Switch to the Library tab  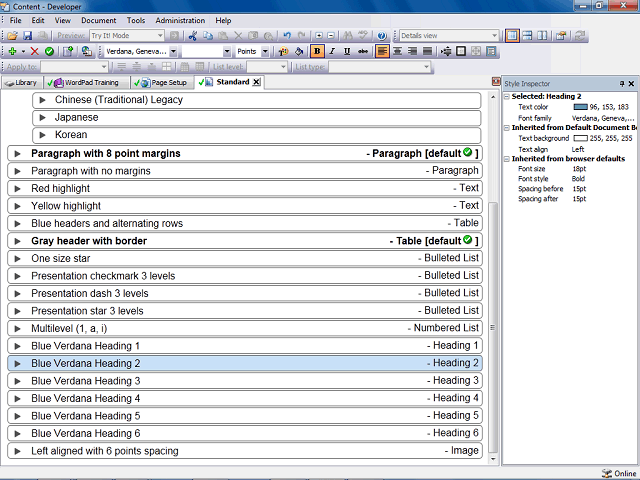click(22, 83)
